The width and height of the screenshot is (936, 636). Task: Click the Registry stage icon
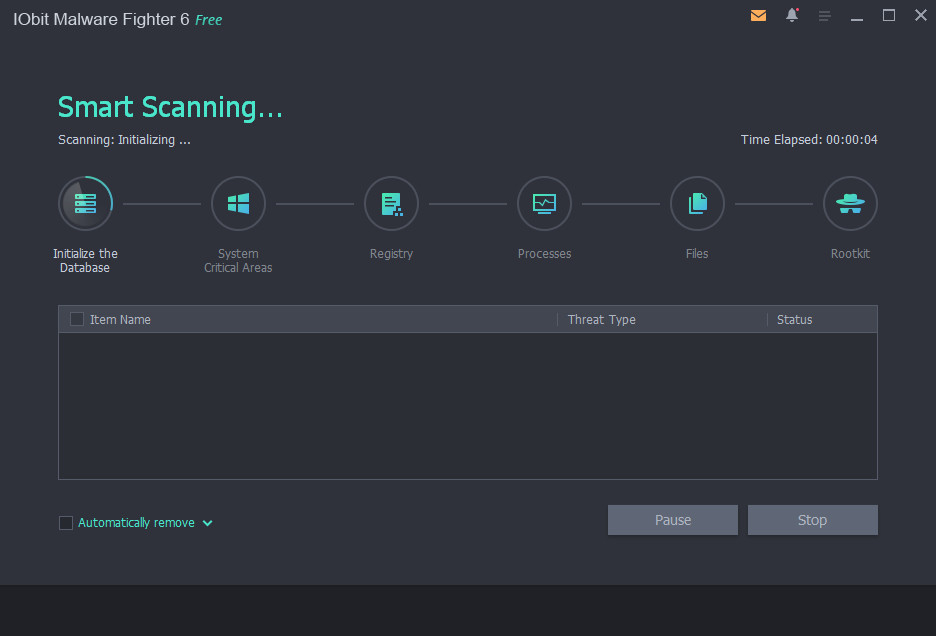pyautogui.click(x=392, y=204)
